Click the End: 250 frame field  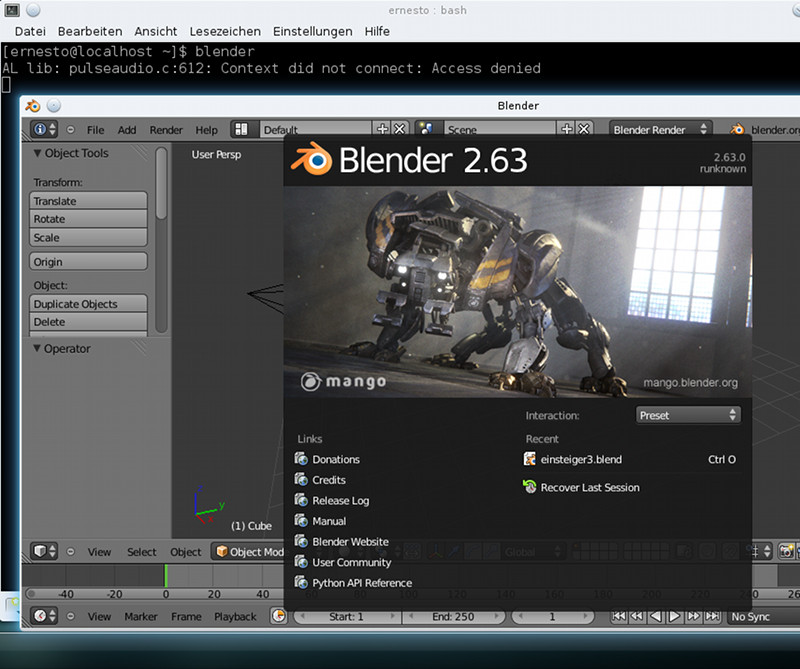pos(453,616)
